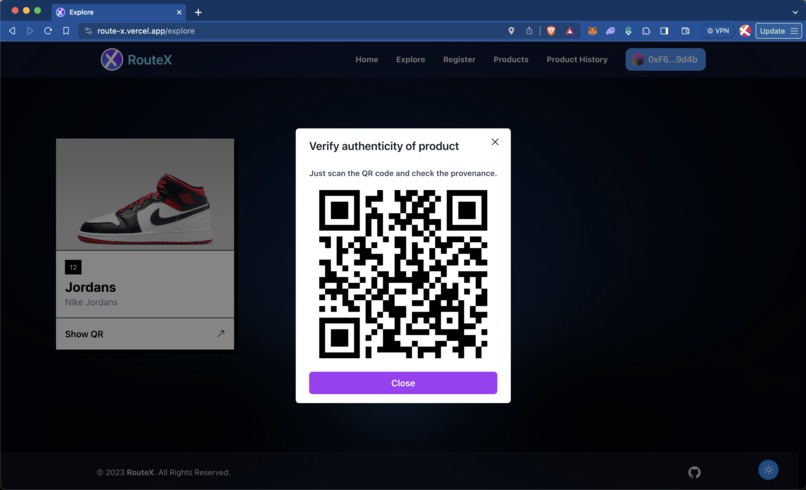806x490 pixels.
Task: Select the Explore browser tab
Action: point(118,12)
